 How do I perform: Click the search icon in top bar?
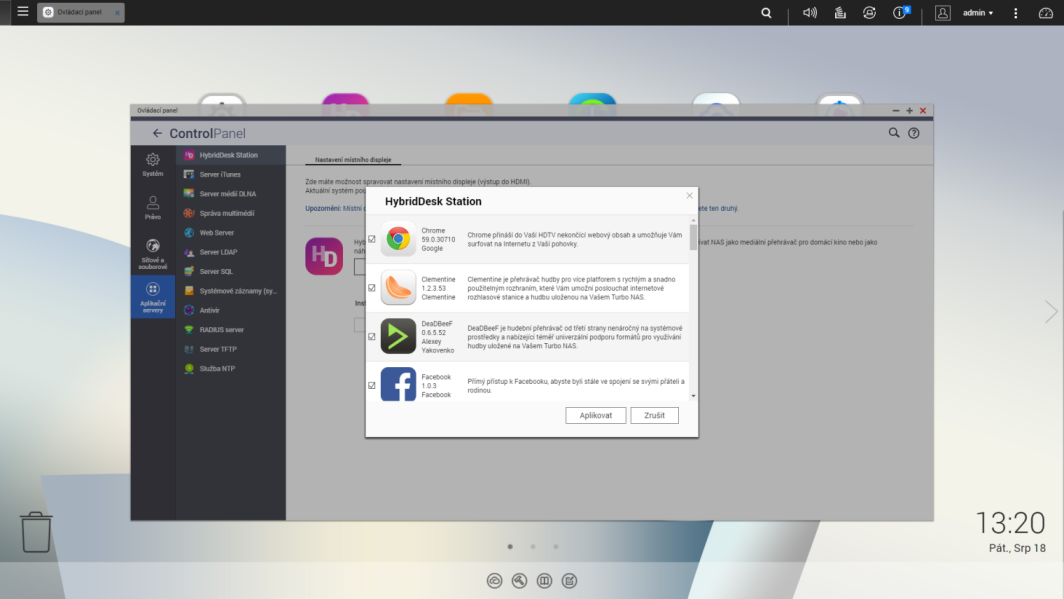tap(766, 13)
